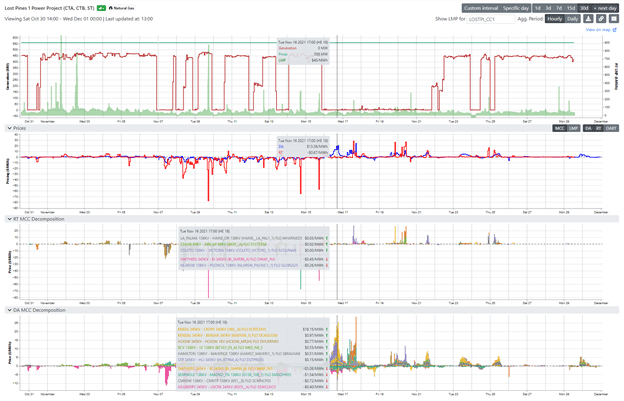The image size is (624, 401).
Task: Click the download data icon button
Action: tap(588, 19)
